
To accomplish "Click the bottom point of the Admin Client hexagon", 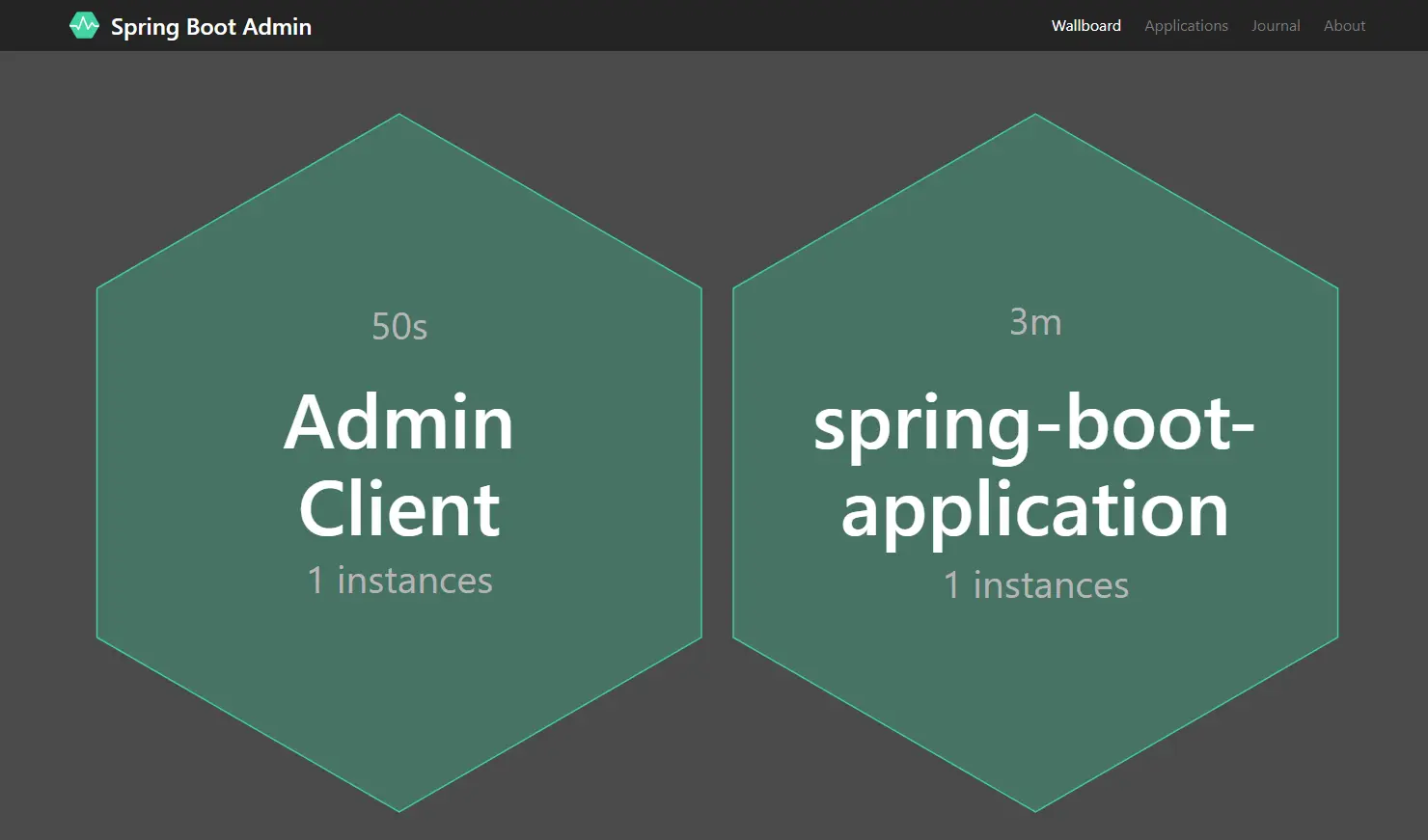I will click(x=399, y=811).
